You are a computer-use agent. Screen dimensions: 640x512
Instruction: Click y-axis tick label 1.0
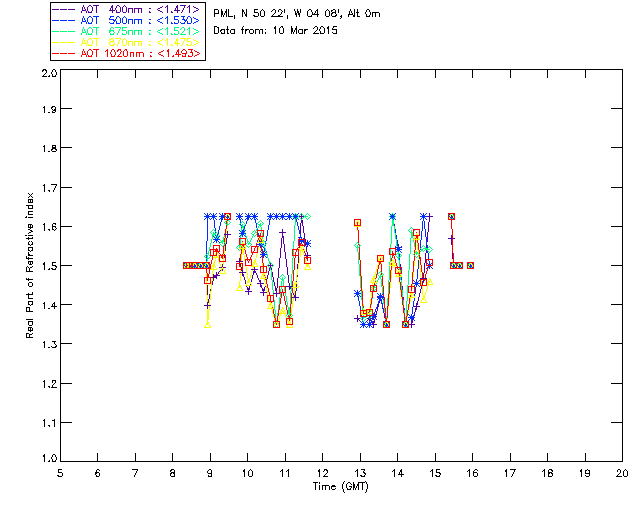(49, 459)
